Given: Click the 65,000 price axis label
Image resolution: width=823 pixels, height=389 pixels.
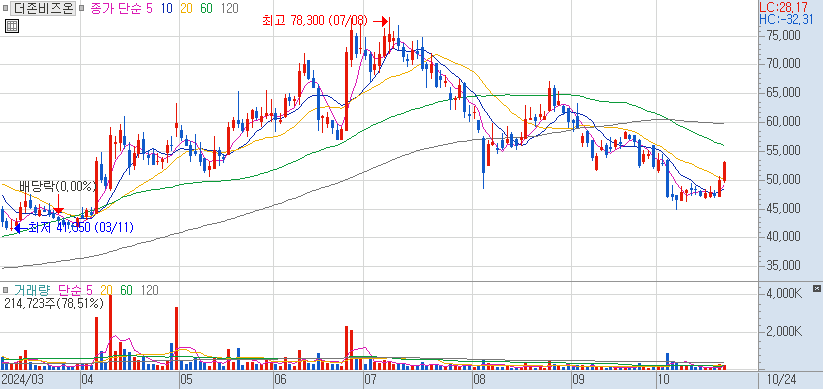Looking at the screenshot, I should 783,93.
